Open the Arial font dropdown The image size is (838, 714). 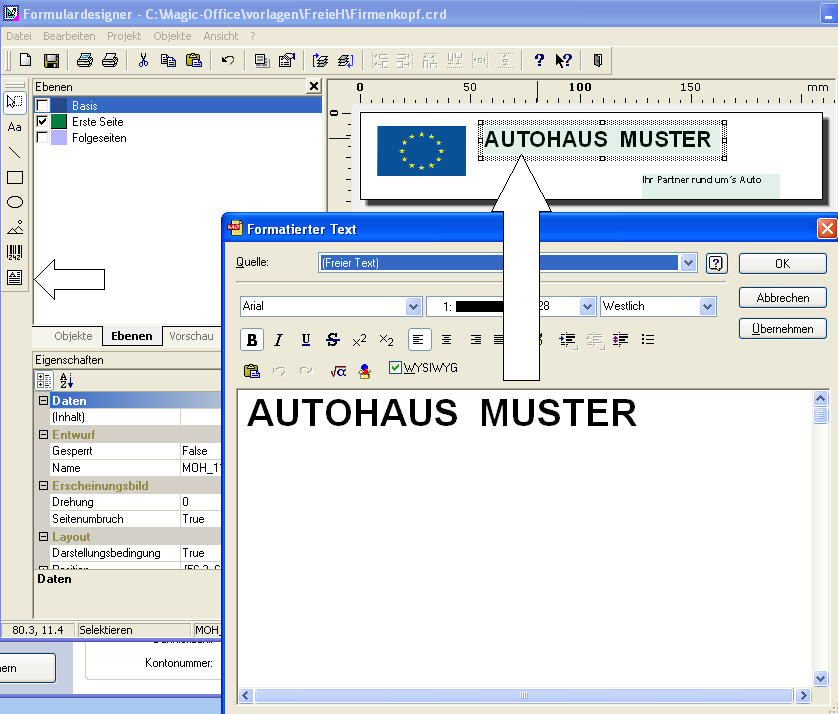[413, 306]
